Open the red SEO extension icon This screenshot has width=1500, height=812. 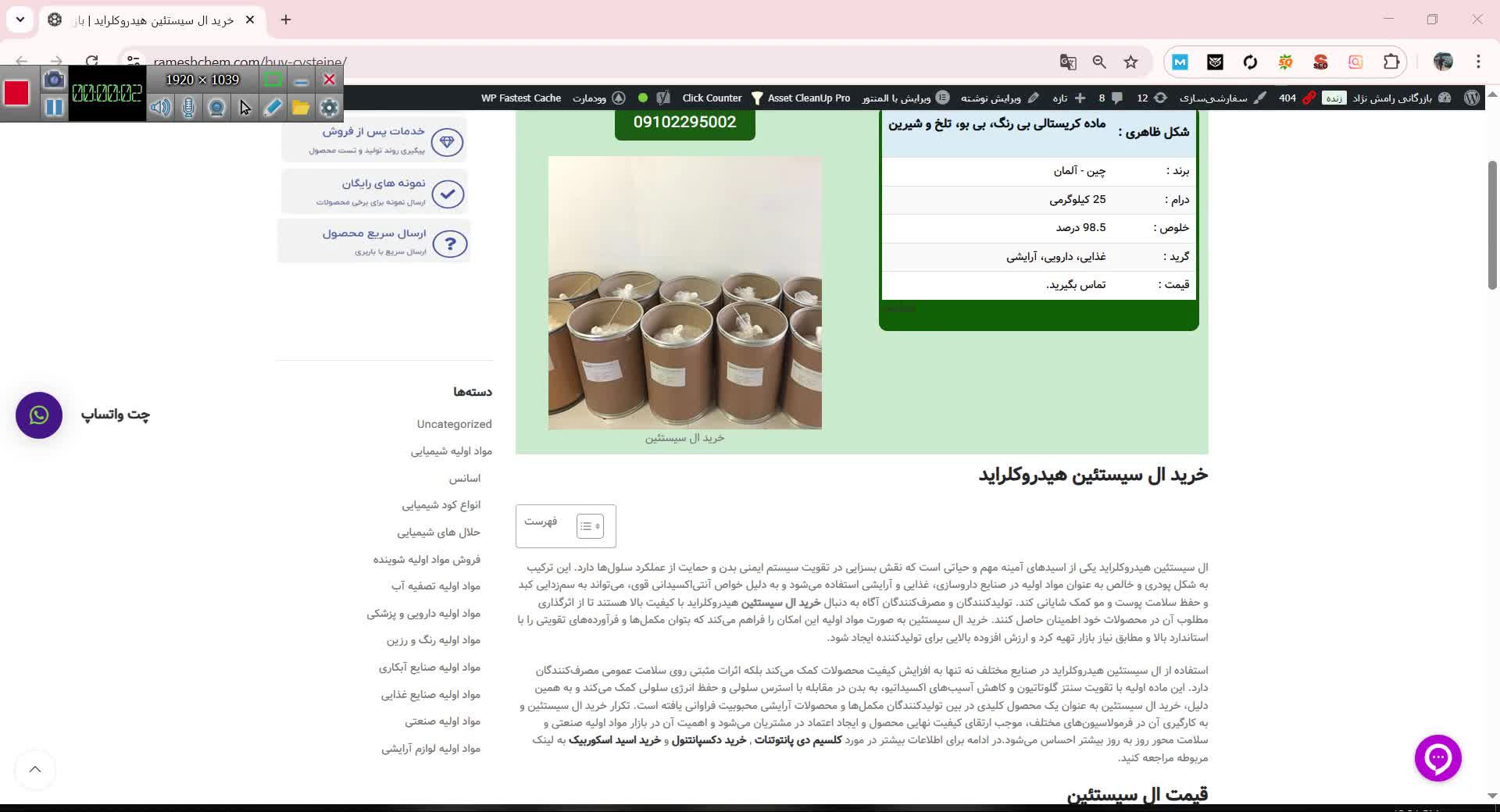click(1320, 62)
